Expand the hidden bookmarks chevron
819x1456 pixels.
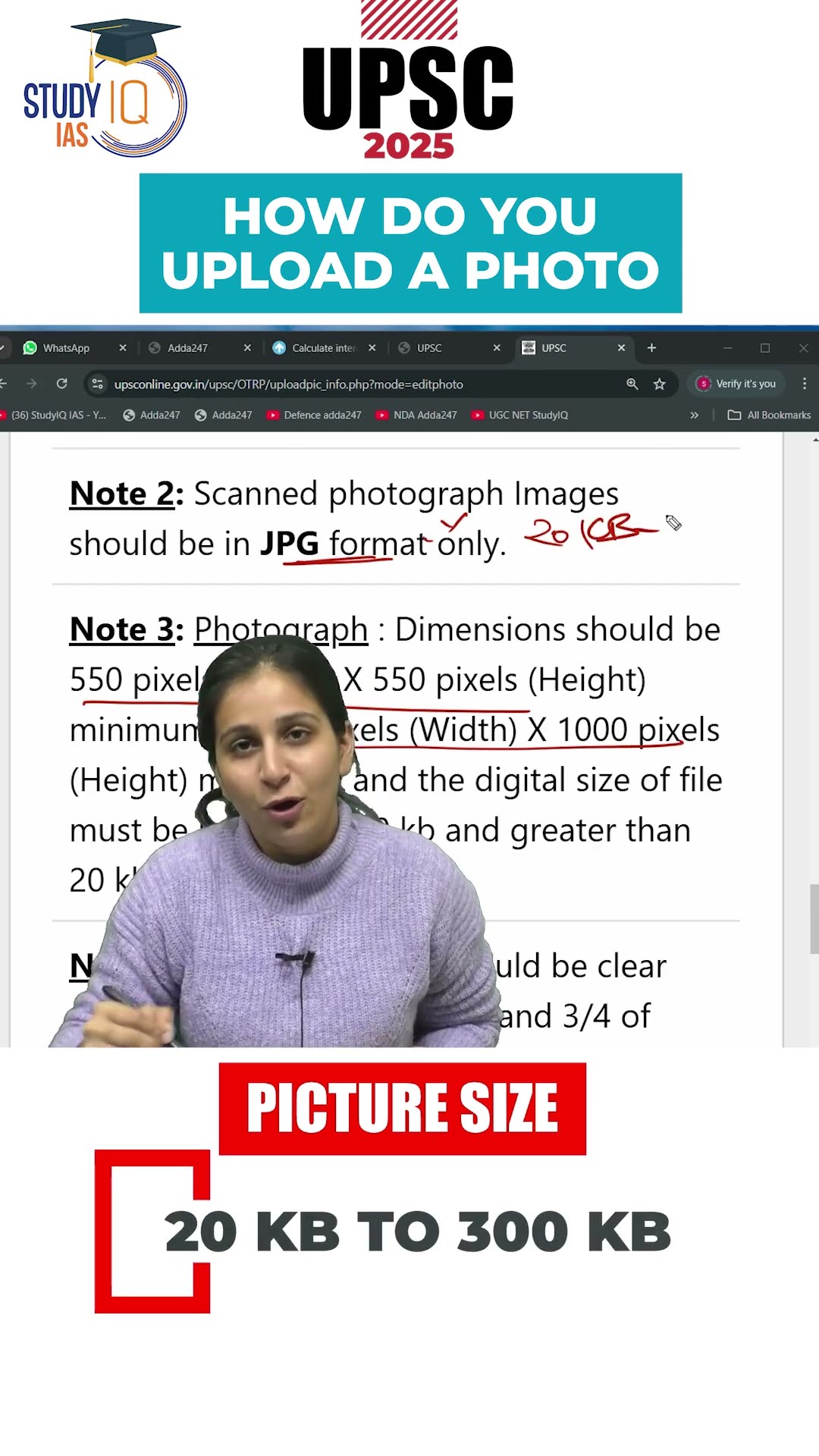[694, 415]
